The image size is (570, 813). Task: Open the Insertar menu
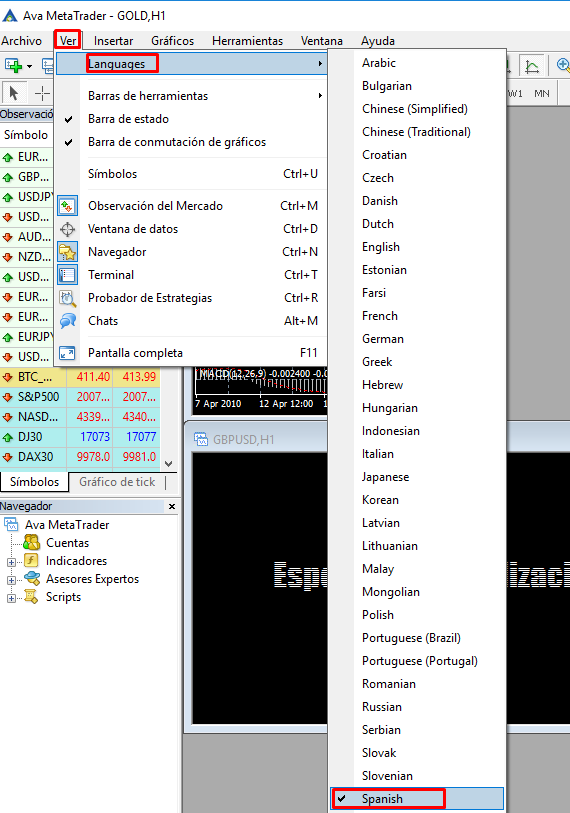(x=113, y=40)
